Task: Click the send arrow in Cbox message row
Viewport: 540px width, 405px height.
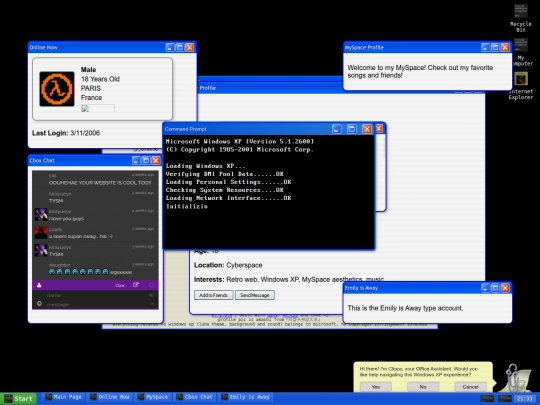Action: (x=152, y=304)
